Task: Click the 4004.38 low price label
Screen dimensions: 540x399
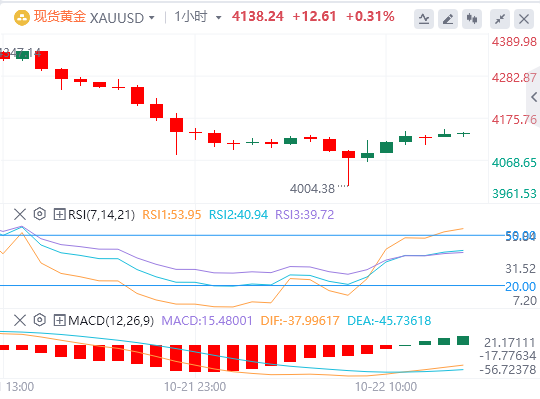Action: pyautogui.click(x=312, y=189)
